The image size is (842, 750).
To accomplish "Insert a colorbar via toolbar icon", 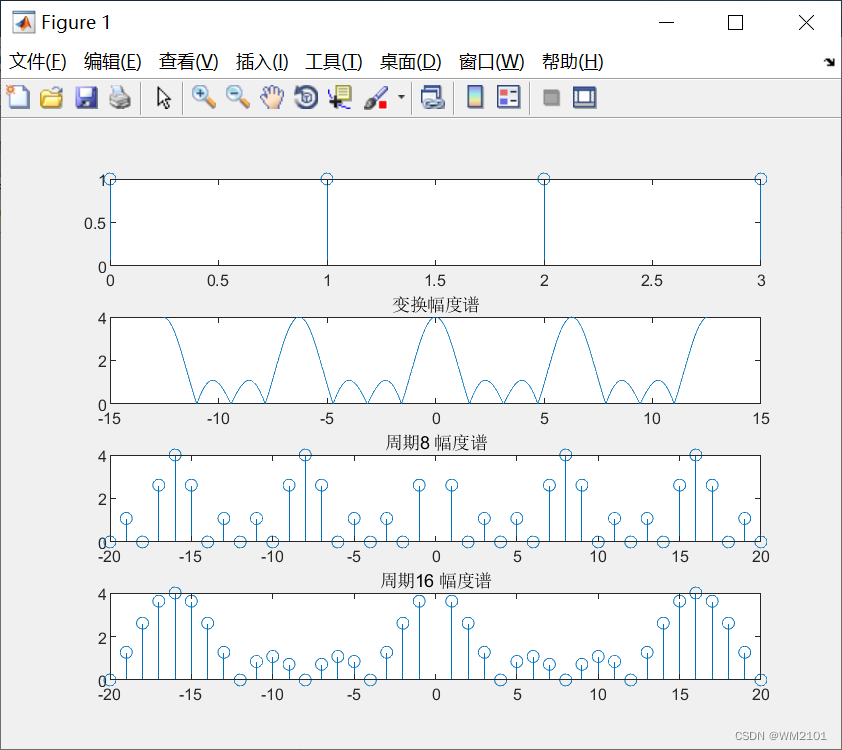I will (475, 98).
